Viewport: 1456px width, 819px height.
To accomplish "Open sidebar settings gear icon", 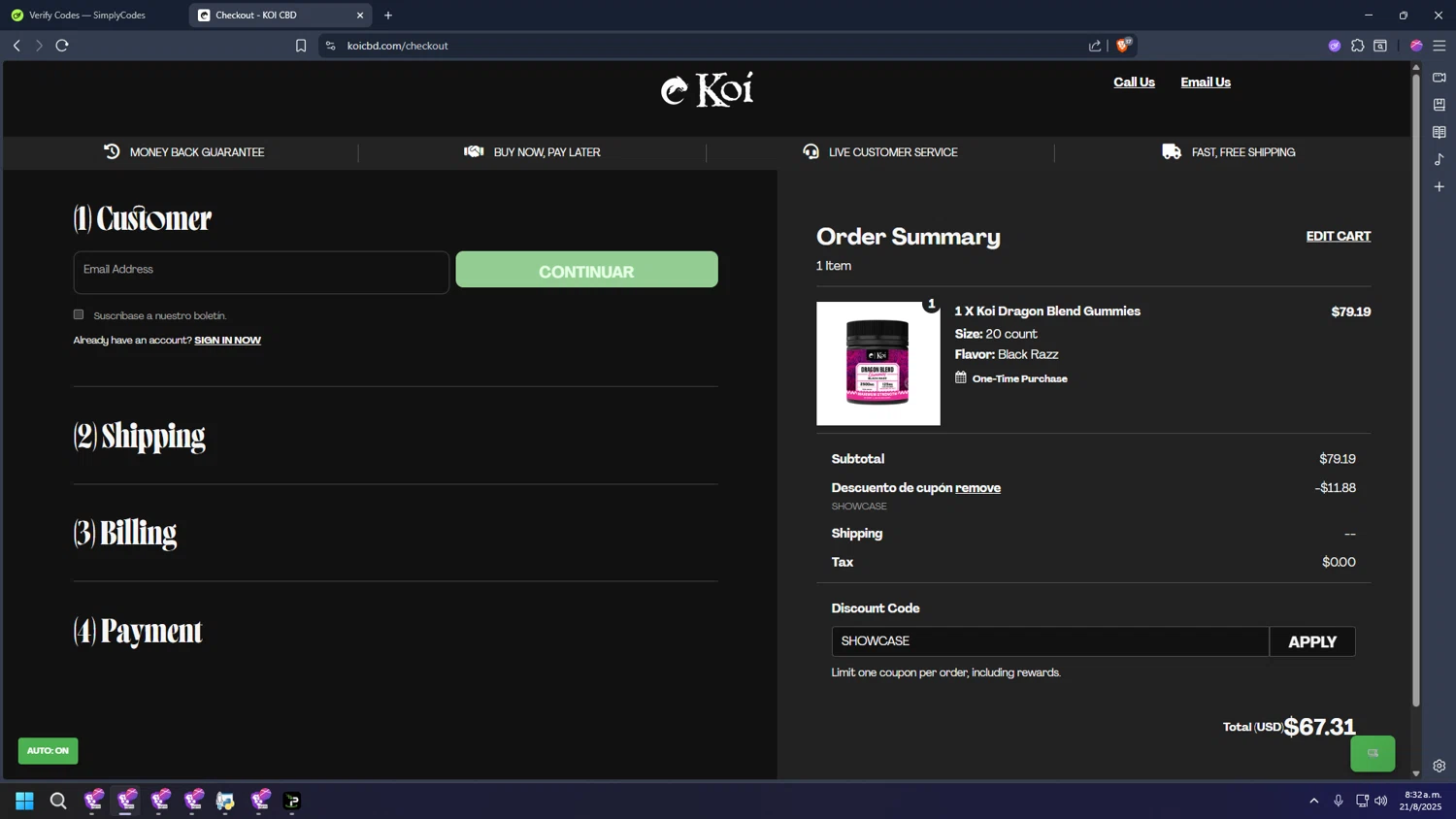I will tap(1439, 766).
